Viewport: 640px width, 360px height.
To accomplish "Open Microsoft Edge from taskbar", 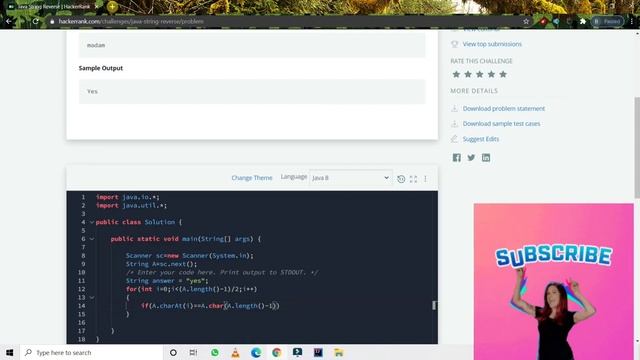I will pyautogui.click(x=256, y=352).
